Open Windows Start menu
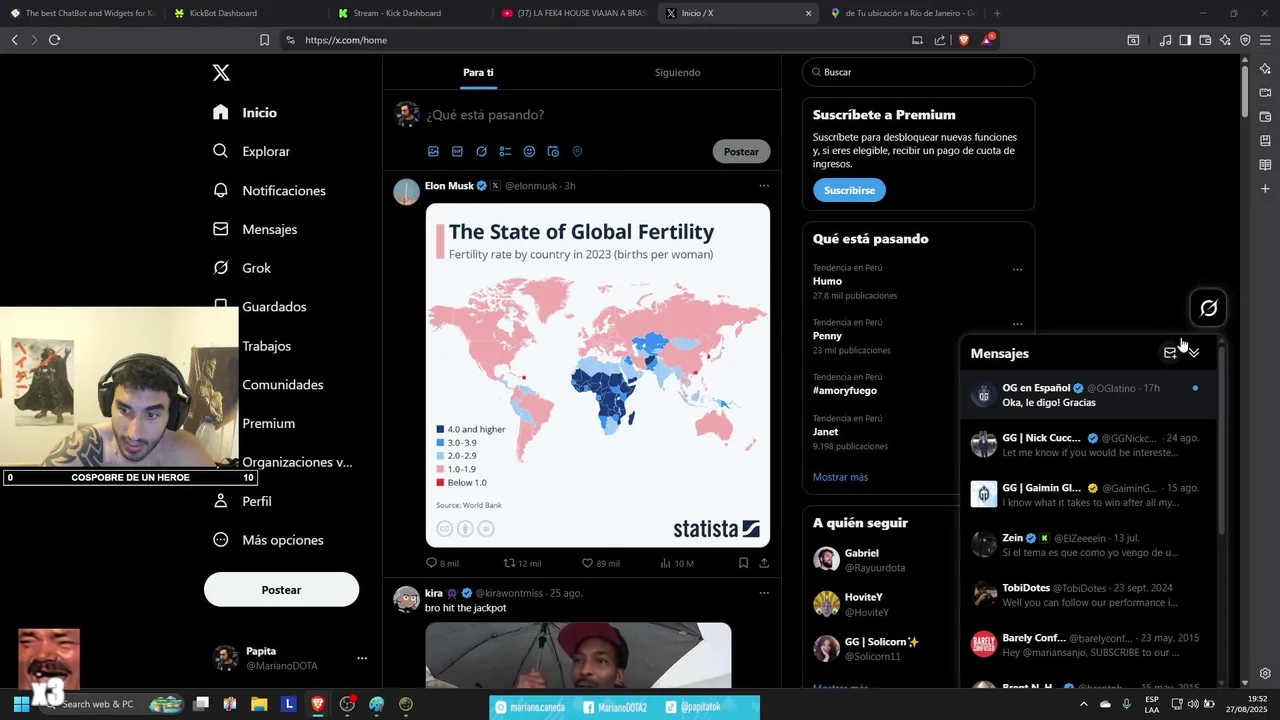1280x720 pixels. coord(21,704)
